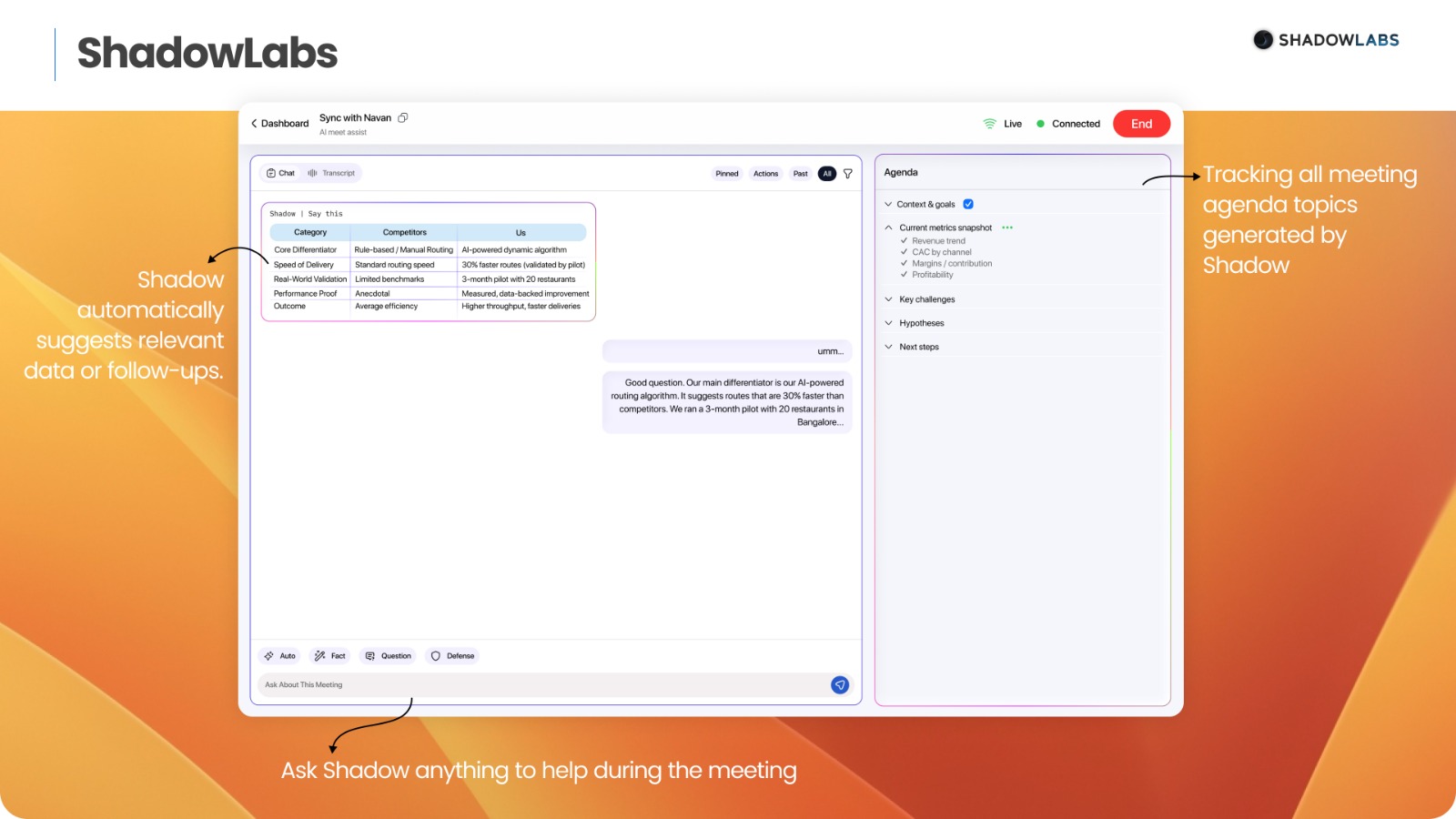Expand the Hypotheses agenda item
Screen dimensions: 1456x819
921,323
